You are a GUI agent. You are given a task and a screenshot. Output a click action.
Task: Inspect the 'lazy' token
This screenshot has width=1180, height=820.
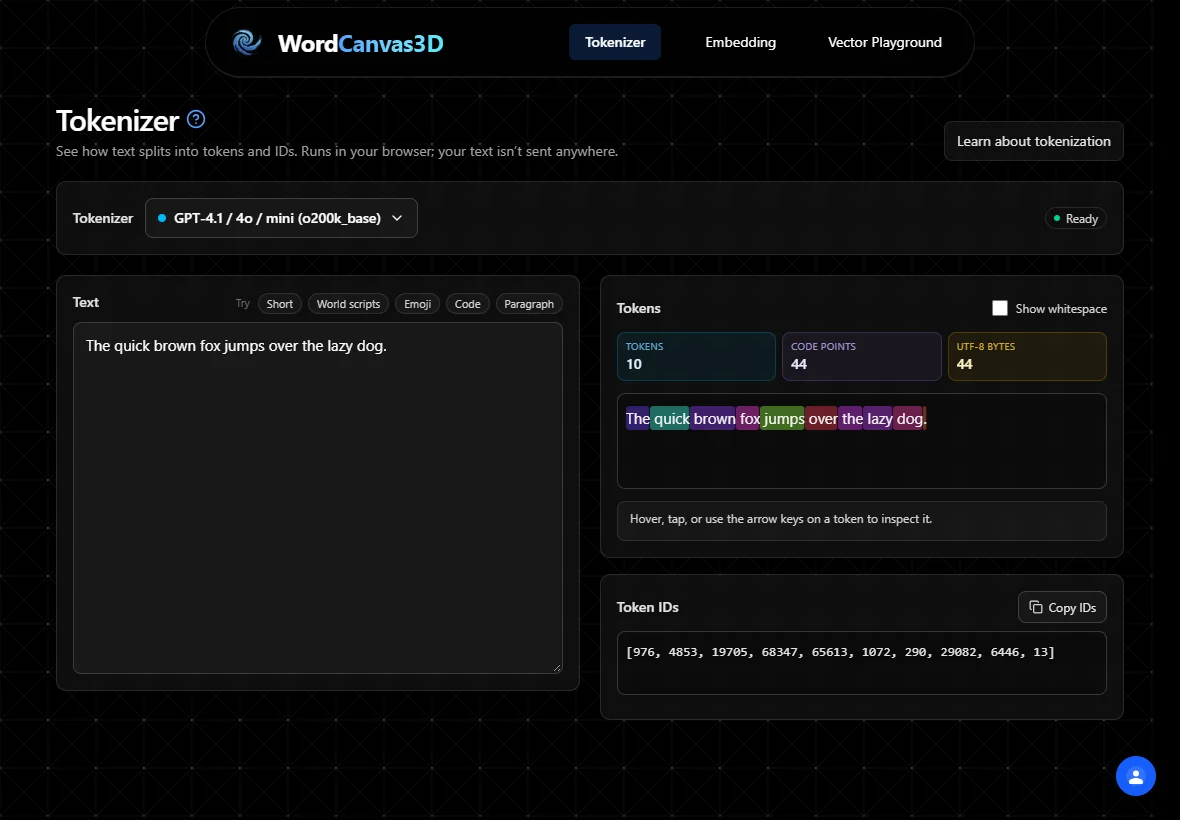click(x=877, y=418)
